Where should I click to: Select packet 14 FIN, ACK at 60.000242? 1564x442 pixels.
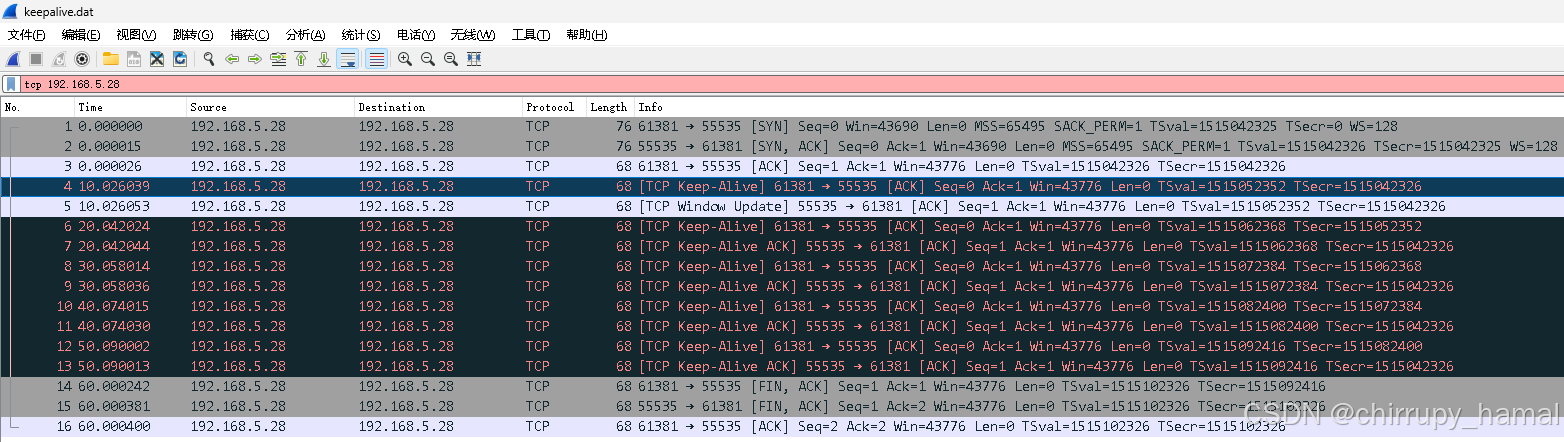tap(782, 386)
